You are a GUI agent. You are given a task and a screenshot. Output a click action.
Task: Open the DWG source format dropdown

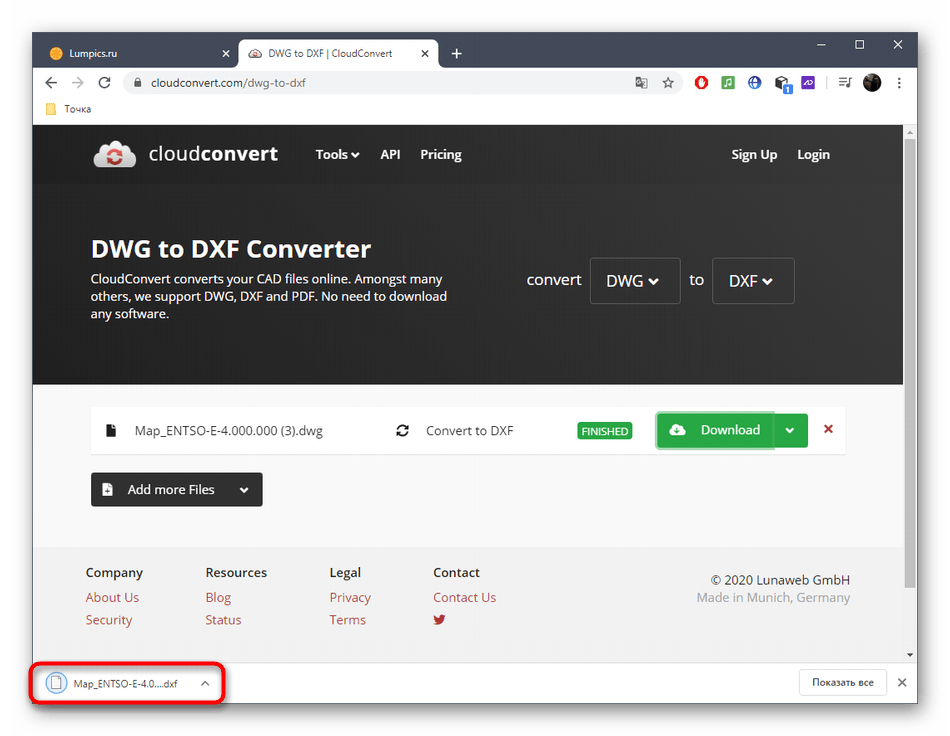click(635, 281)
